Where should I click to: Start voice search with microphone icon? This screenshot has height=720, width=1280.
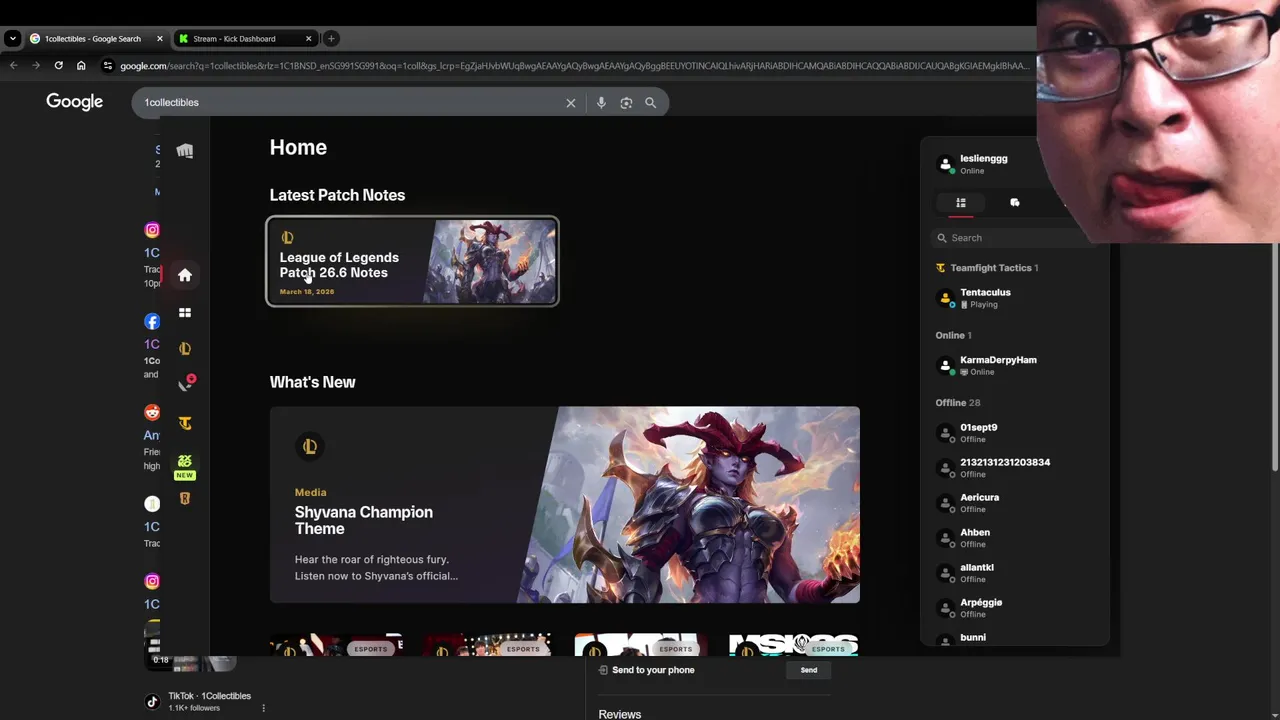coord(601,103)
